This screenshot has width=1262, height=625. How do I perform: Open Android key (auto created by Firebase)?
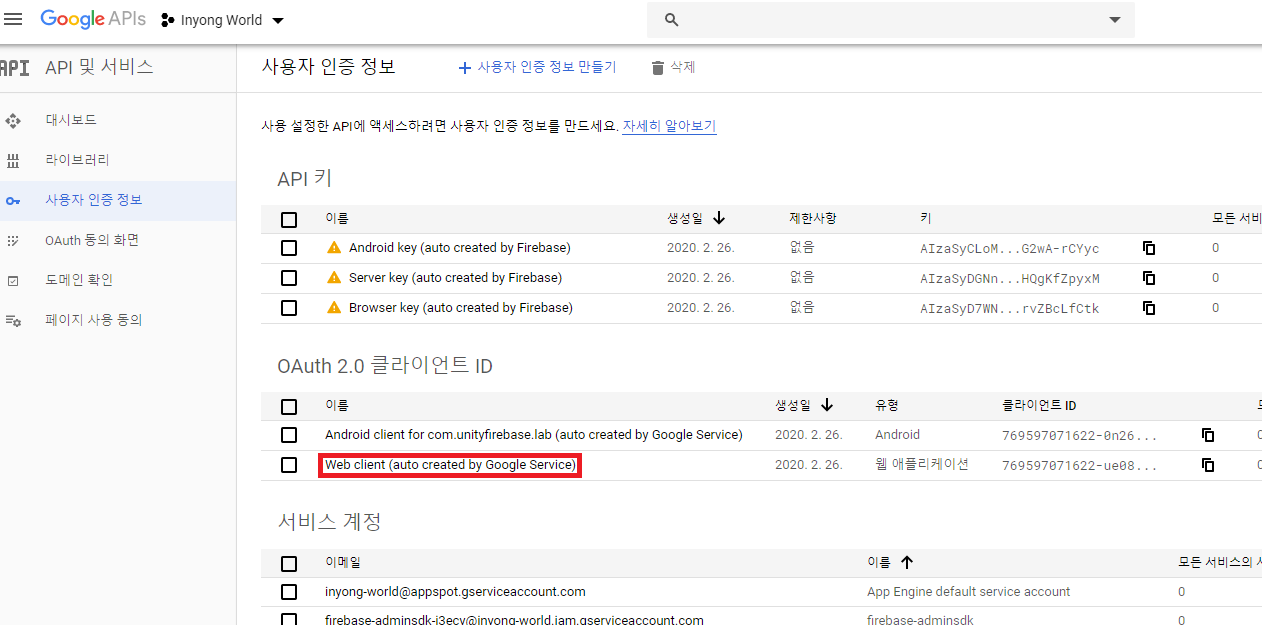click(x=460, y=248)
